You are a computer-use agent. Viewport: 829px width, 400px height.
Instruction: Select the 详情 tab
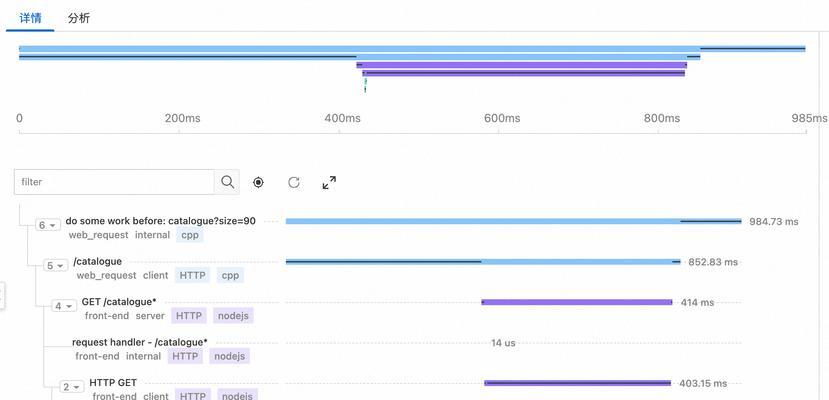coord(30,18)
